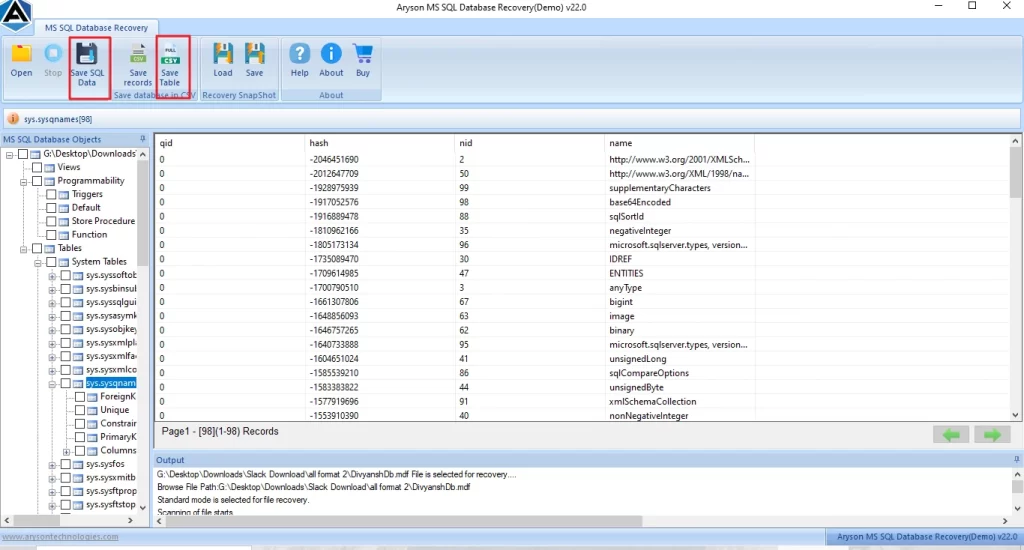Select the ForeignK tree item
This screenshot has height=550, width=1024.
coord(118,396)
